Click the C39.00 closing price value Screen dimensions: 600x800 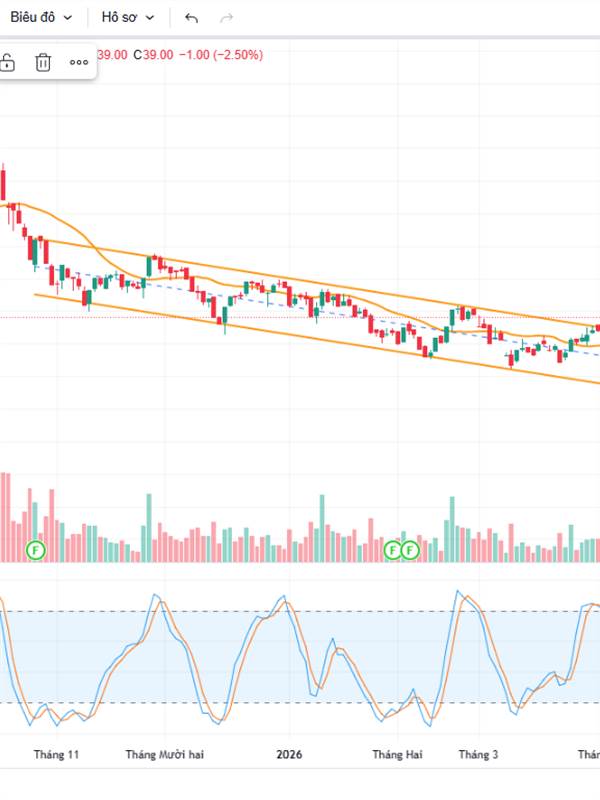157,55
